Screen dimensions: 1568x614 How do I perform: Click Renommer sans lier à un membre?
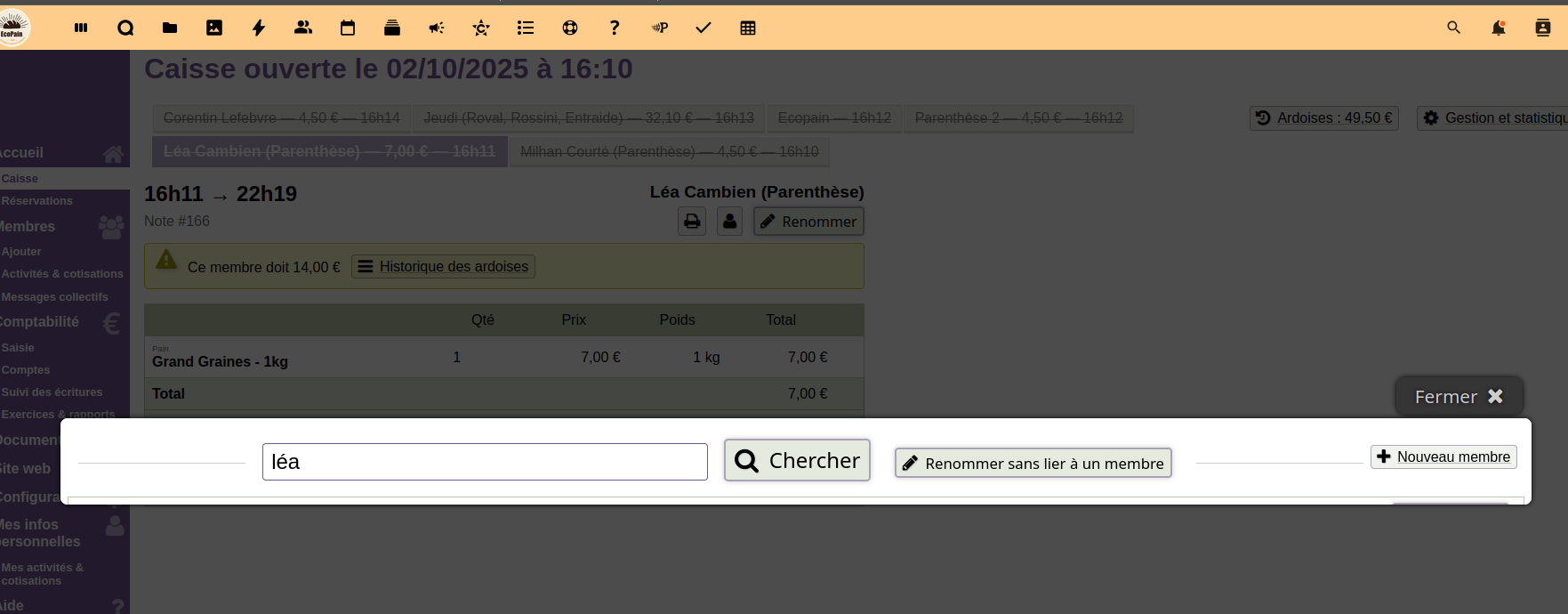click(x=1033, y=464)
